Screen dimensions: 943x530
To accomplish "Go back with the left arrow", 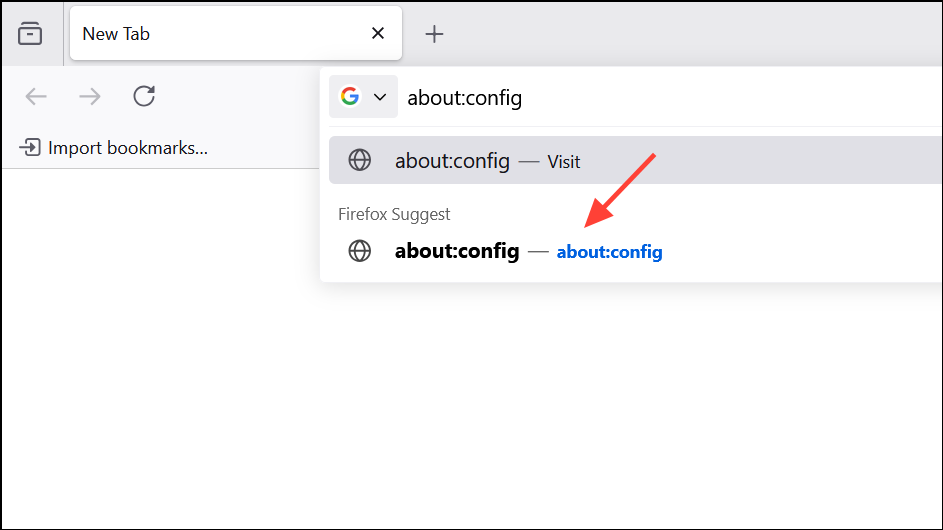I will pos(36,96).
